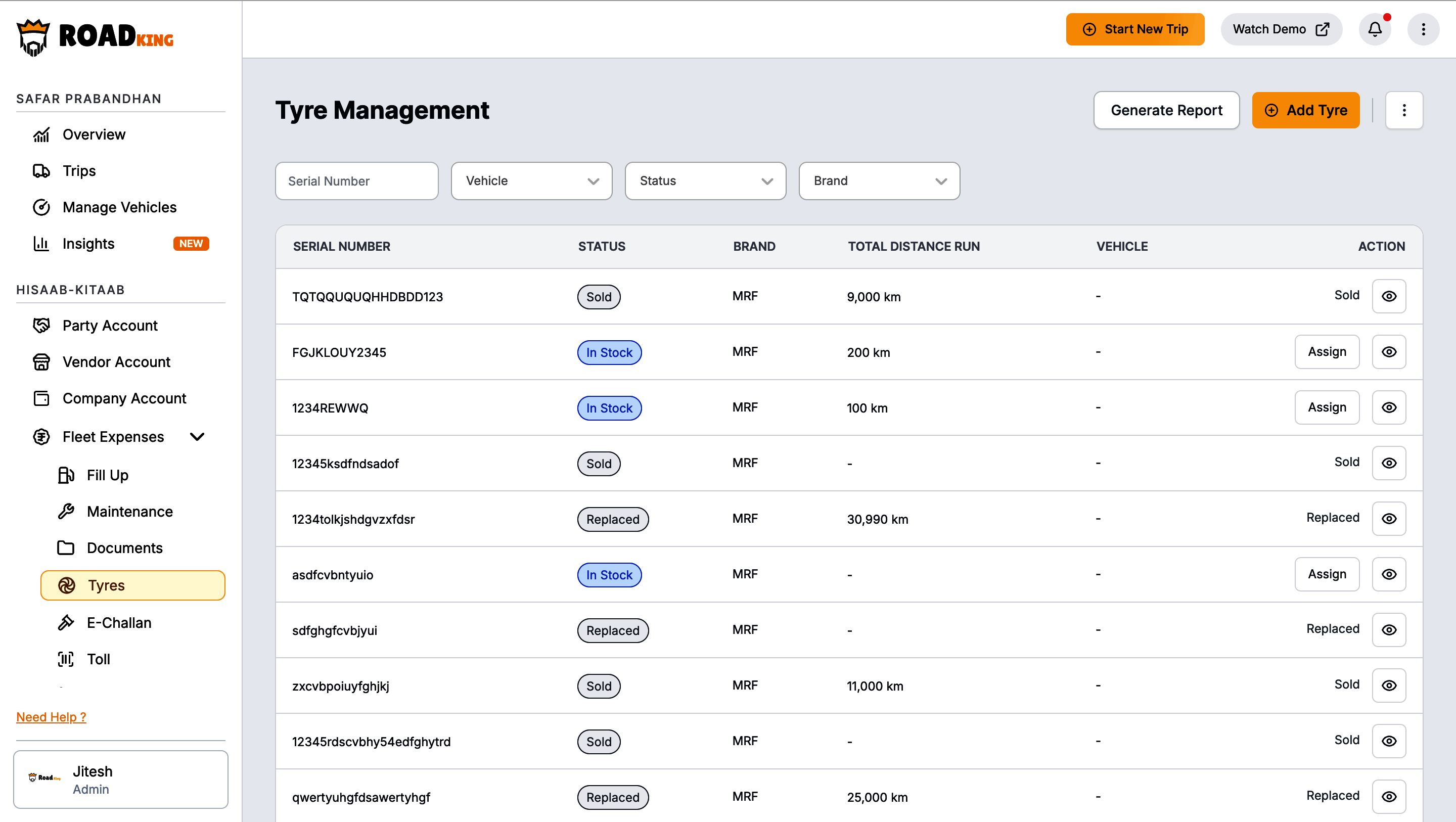This screenshot has width=1456, height=822.
Task: Click the Add Tyre button
Action: click(1306, 110)
